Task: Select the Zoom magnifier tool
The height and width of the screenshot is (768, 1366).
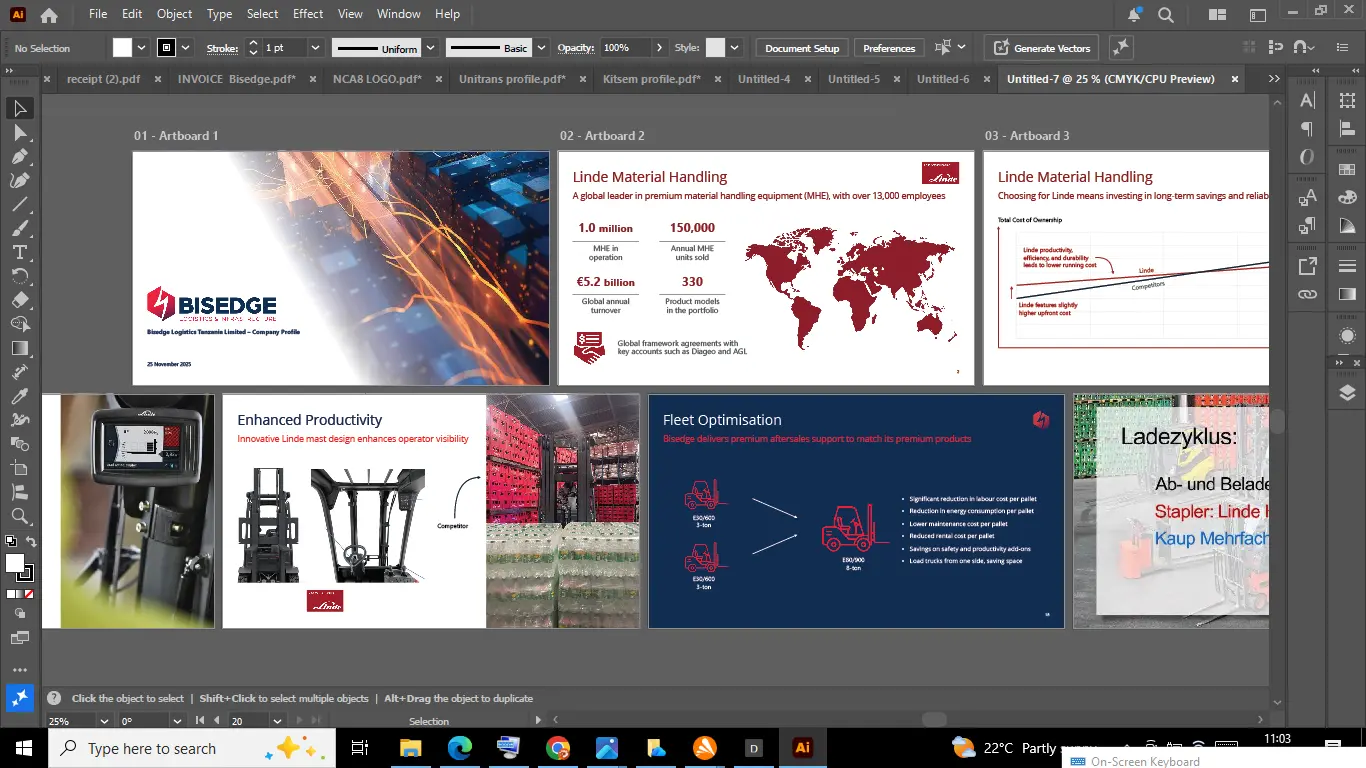Action: (20, 516)
